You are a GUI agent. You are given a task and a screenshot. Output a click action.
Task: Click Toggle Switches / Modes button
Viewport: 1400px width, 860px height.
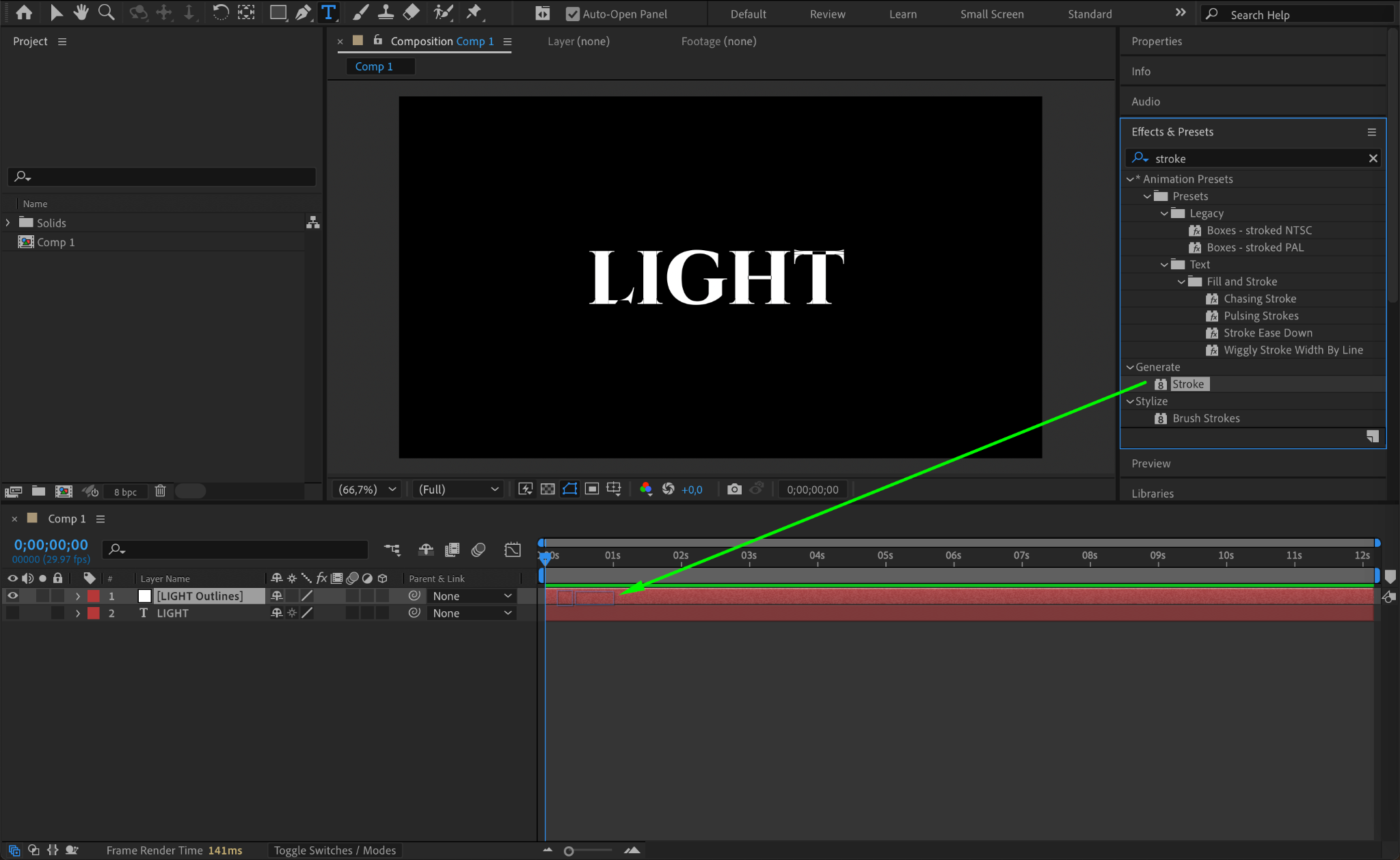335,850
